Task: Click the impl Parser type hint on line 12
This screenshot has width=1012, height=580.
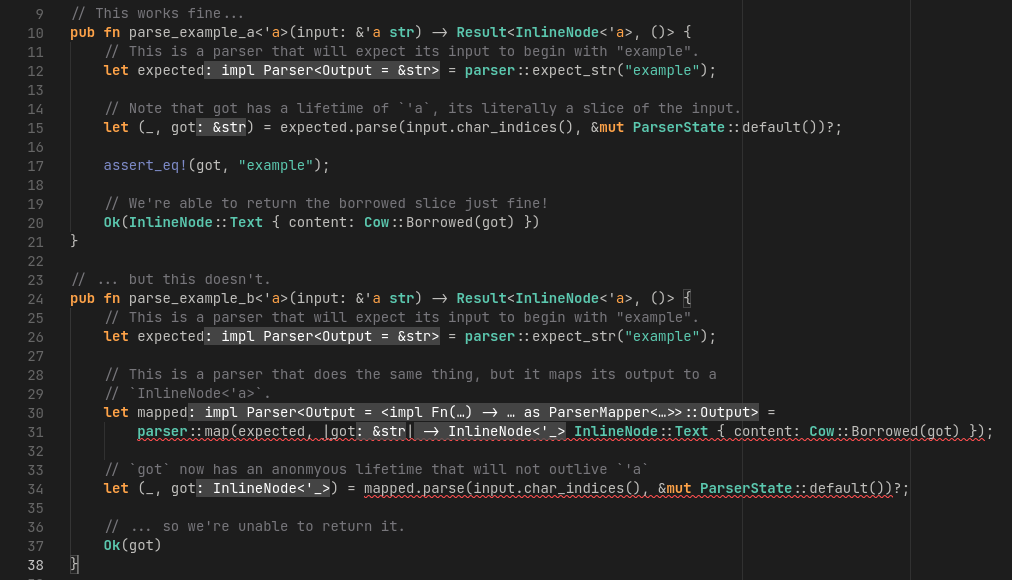Action: (x=322, y=70)
